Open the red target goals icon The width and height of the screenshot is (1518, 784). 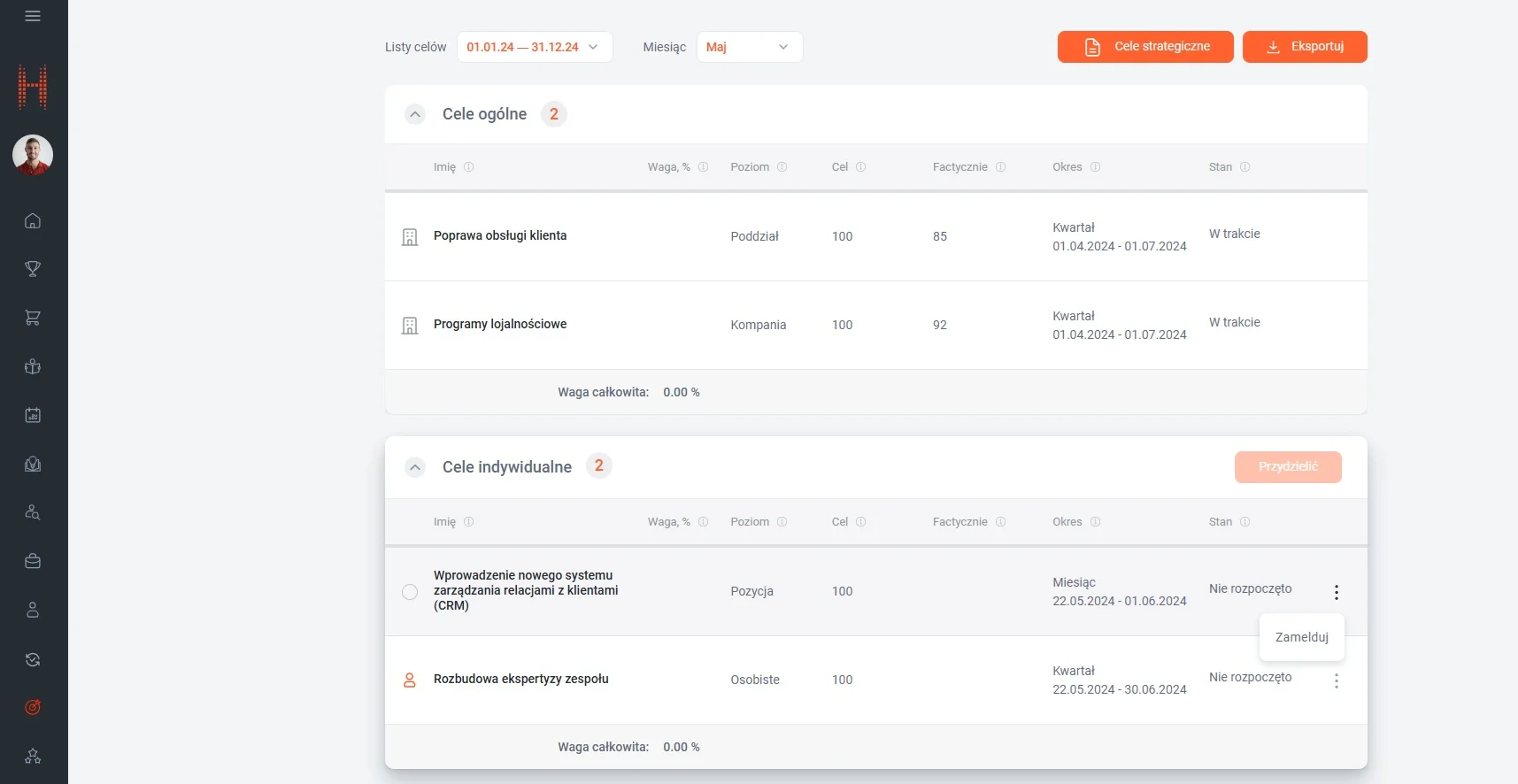[x=33, y=707]
